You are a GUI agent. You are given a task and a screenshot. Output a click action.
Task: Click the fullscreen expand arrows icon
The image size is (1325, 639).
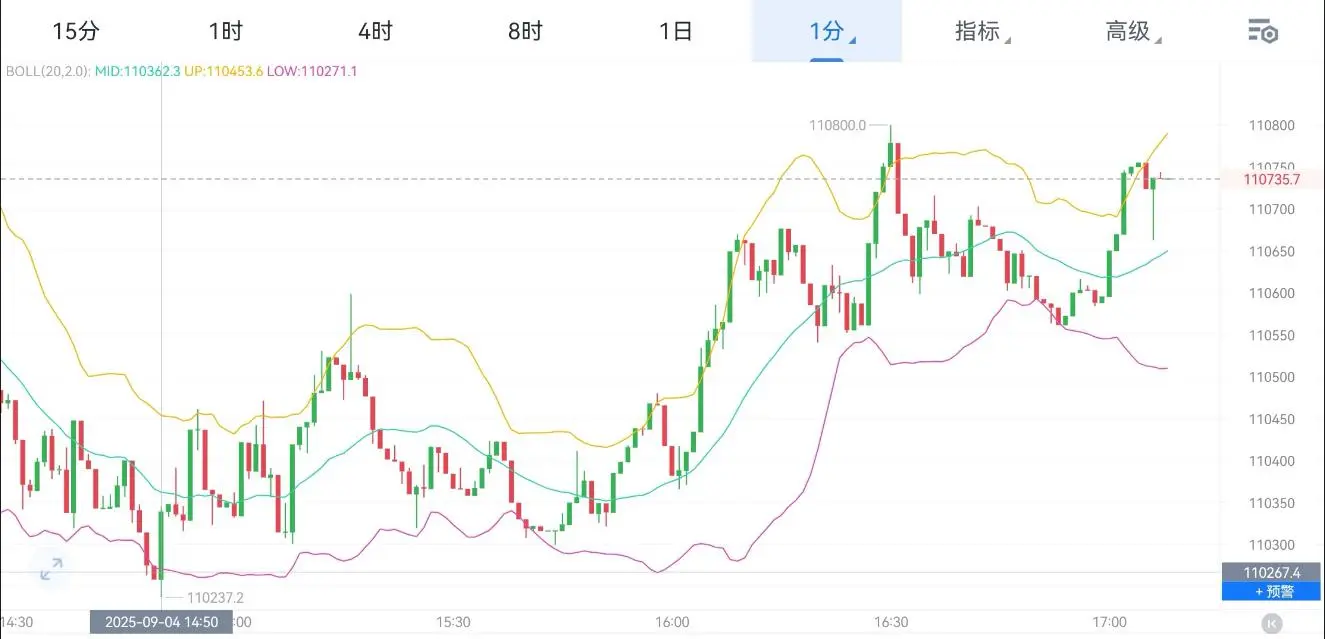pos(50,570)
